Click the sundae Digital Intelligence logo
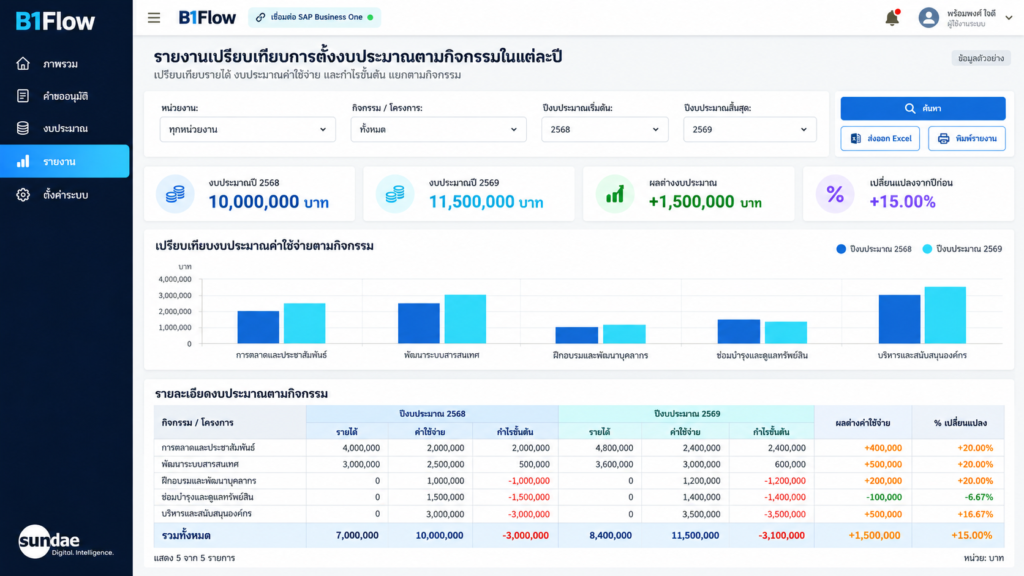Screen dimensions: 1024x576 pyautogui.click(x=66, y=541)
